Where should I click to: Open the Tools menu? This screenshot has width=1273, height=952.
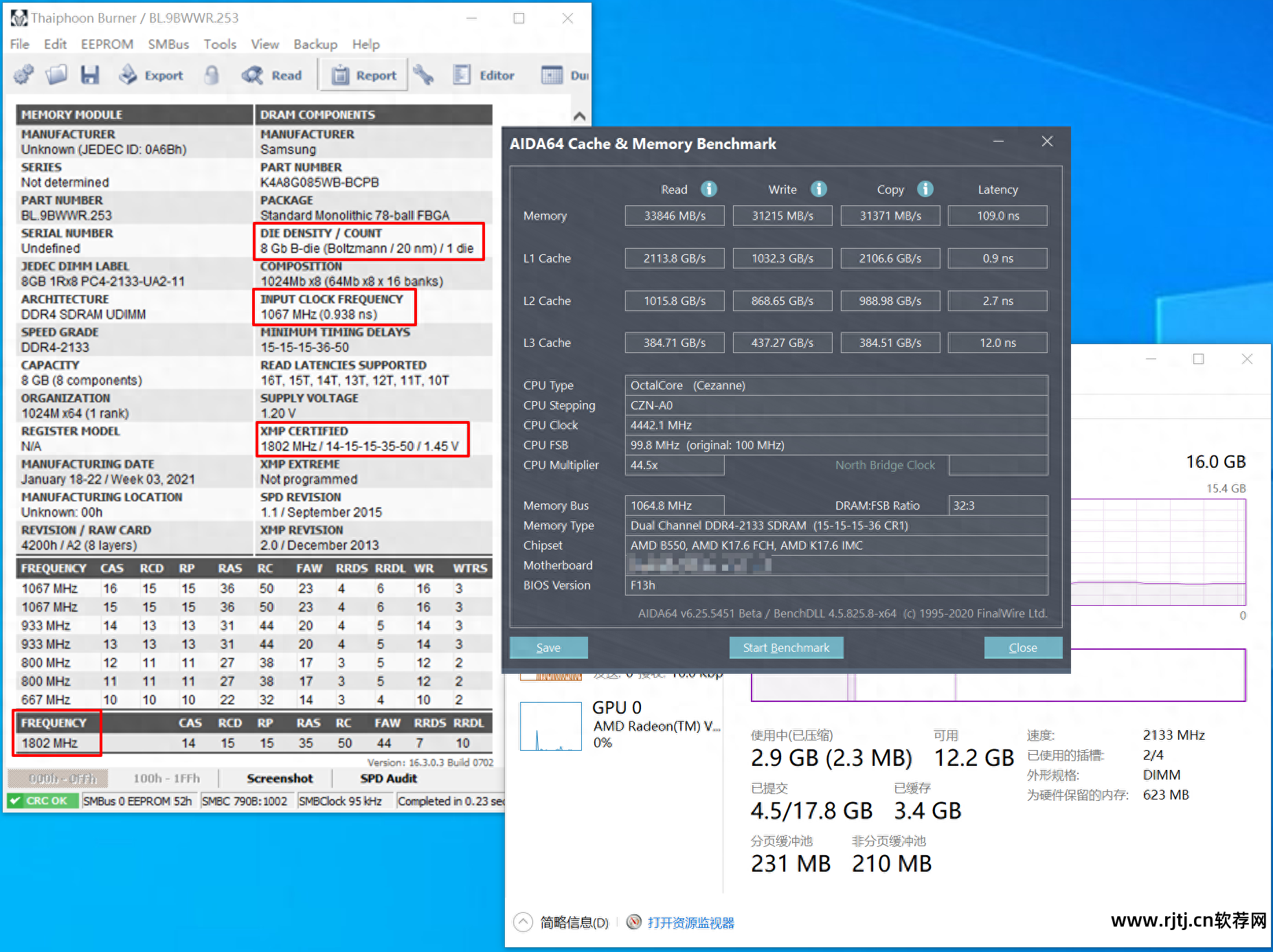coord(220,44)
